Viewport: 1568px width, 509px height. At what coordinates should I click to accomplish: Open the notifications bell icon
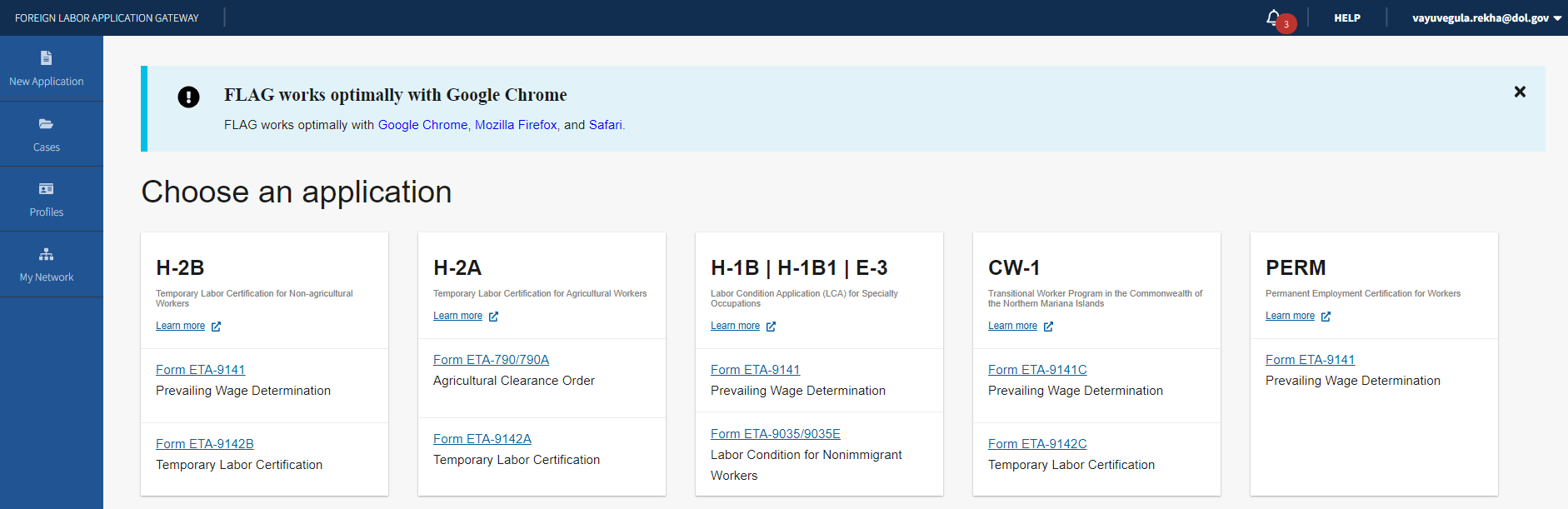point(1272,17)
